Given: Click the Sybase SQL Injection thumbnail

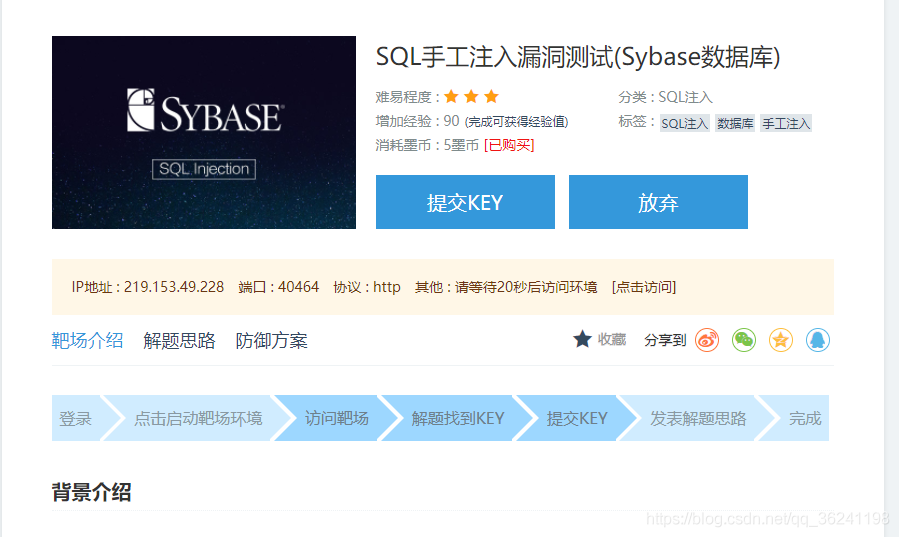Looking at the screenshot, I should pyautogui.click(x=204, y=132).
